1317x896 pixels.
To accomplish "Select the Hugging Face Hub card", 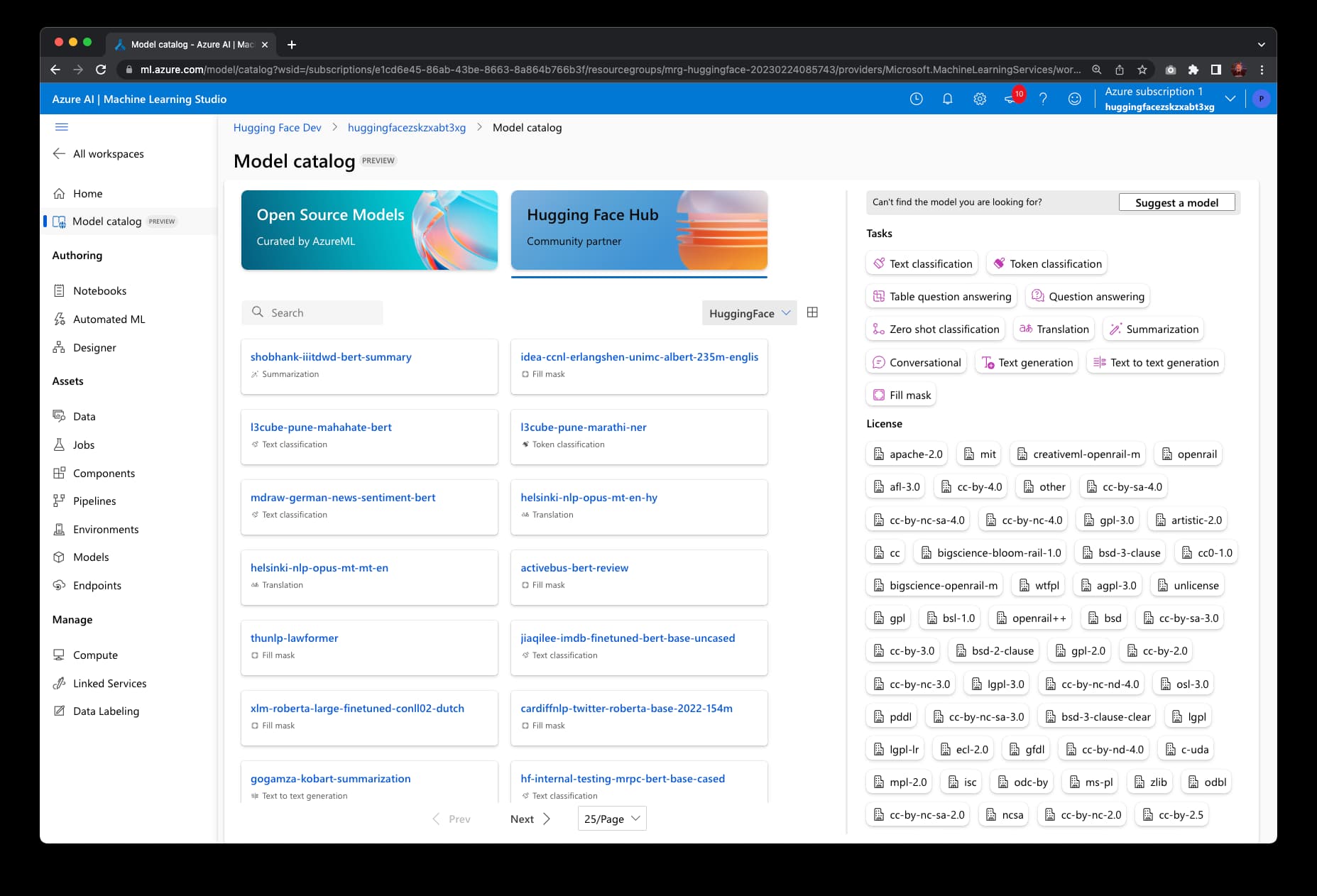I will click(x=639, y=230).
